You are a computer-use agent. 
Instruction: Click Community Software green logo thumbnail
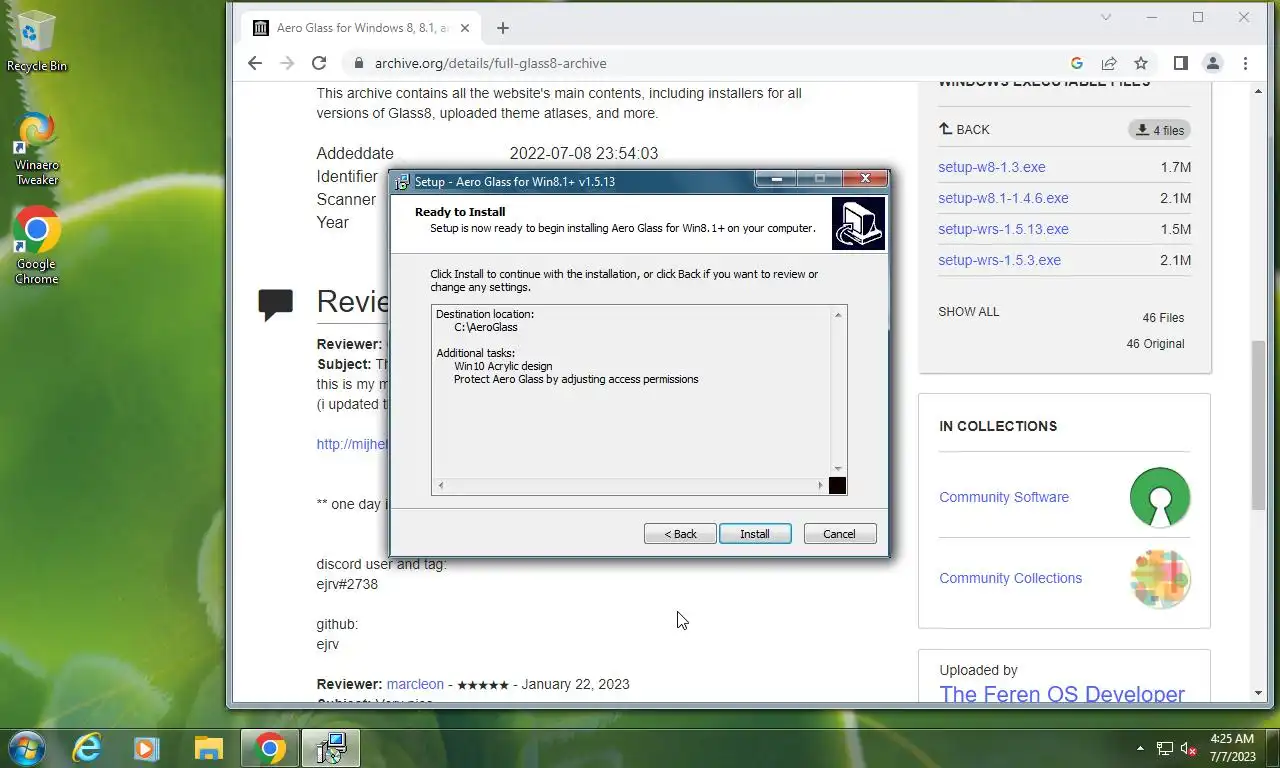1160,497
